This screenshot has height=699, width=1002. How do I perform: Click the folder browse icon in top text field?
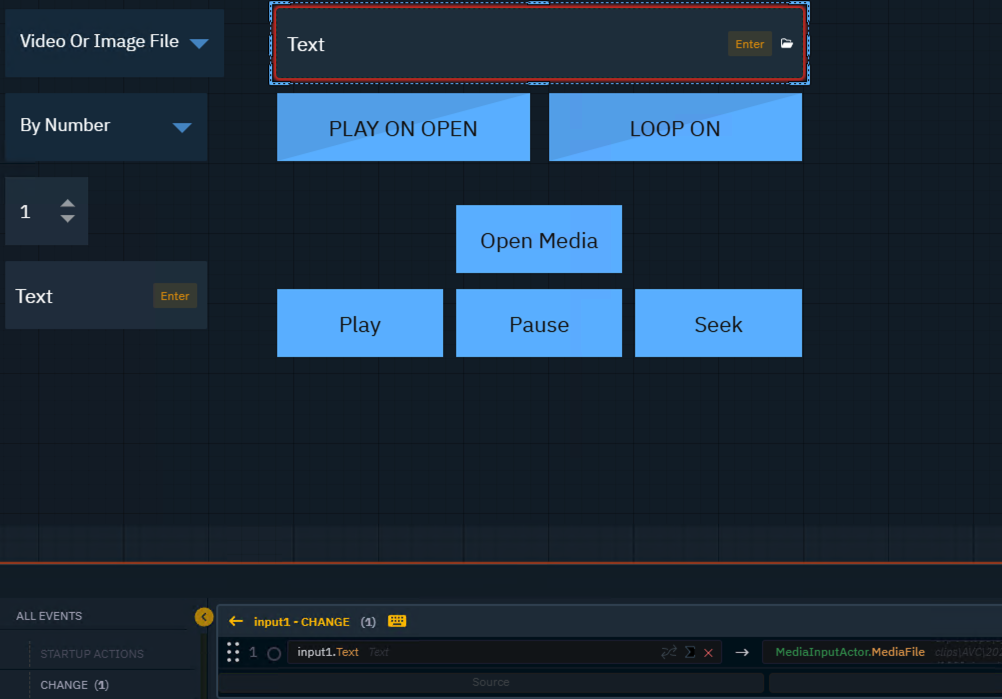coord(787,43)
